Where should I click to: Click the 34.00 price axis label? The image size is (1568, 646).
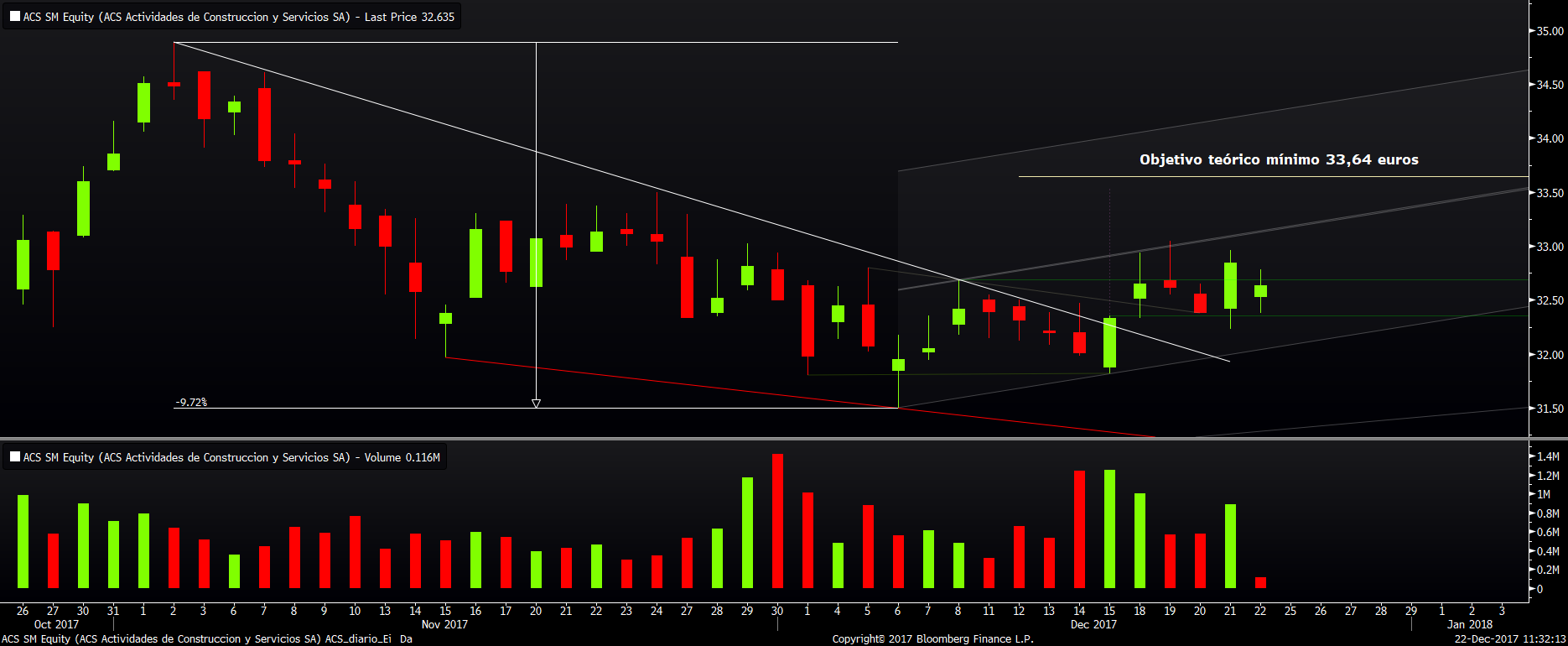(x=1550, y=138)
